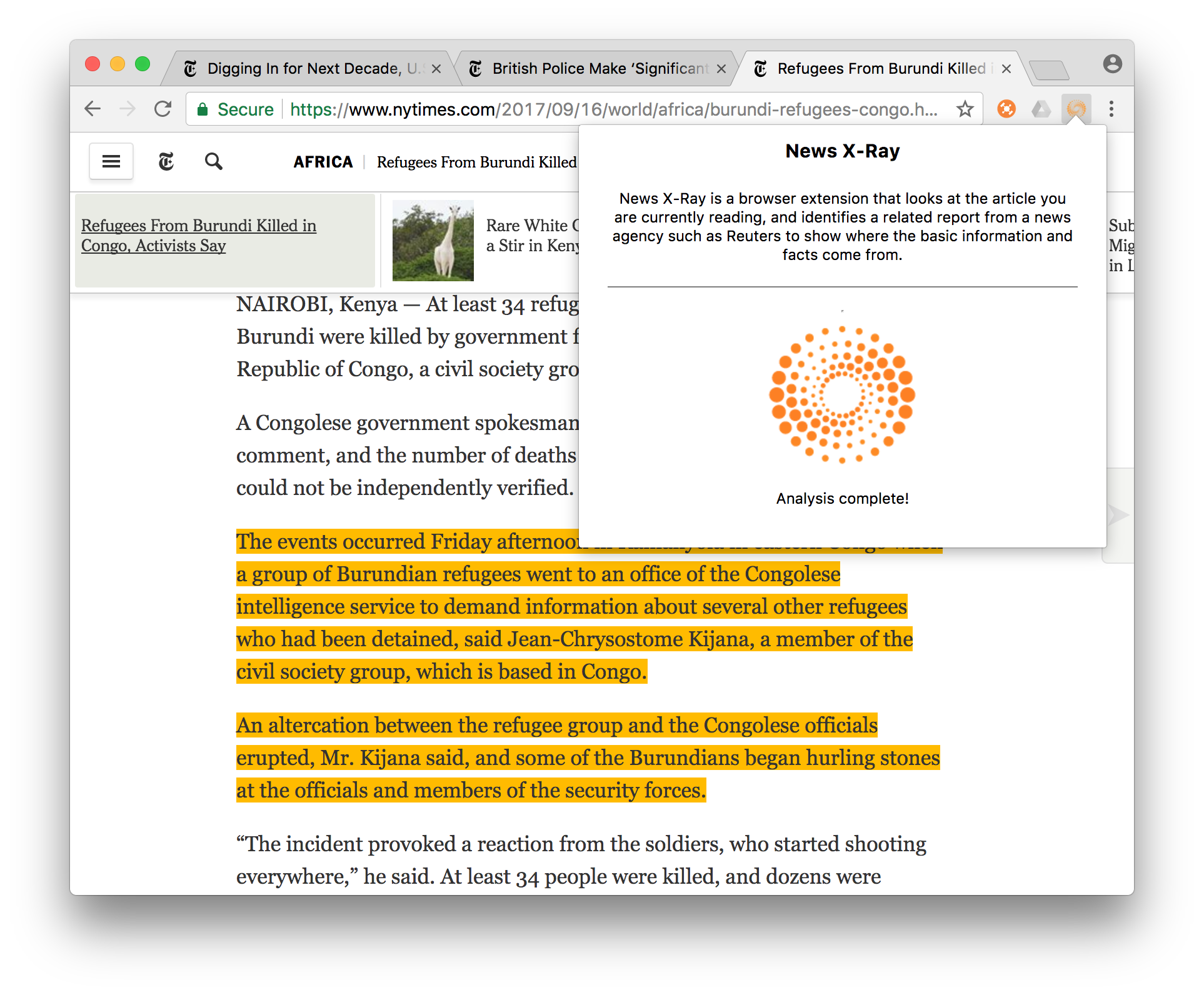Go to the NYTimes home logo
This screenshot has height=995, width=1204.
[166, 161]
